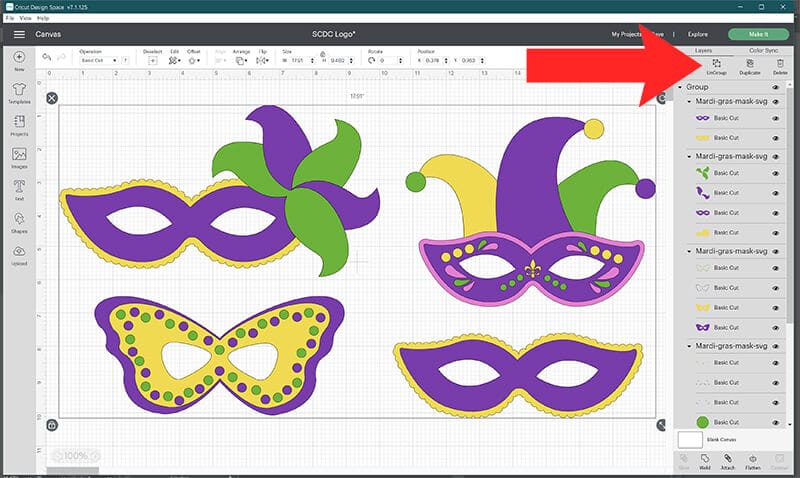
Task: Open the Images library from left sidebar
Action: 19,158
